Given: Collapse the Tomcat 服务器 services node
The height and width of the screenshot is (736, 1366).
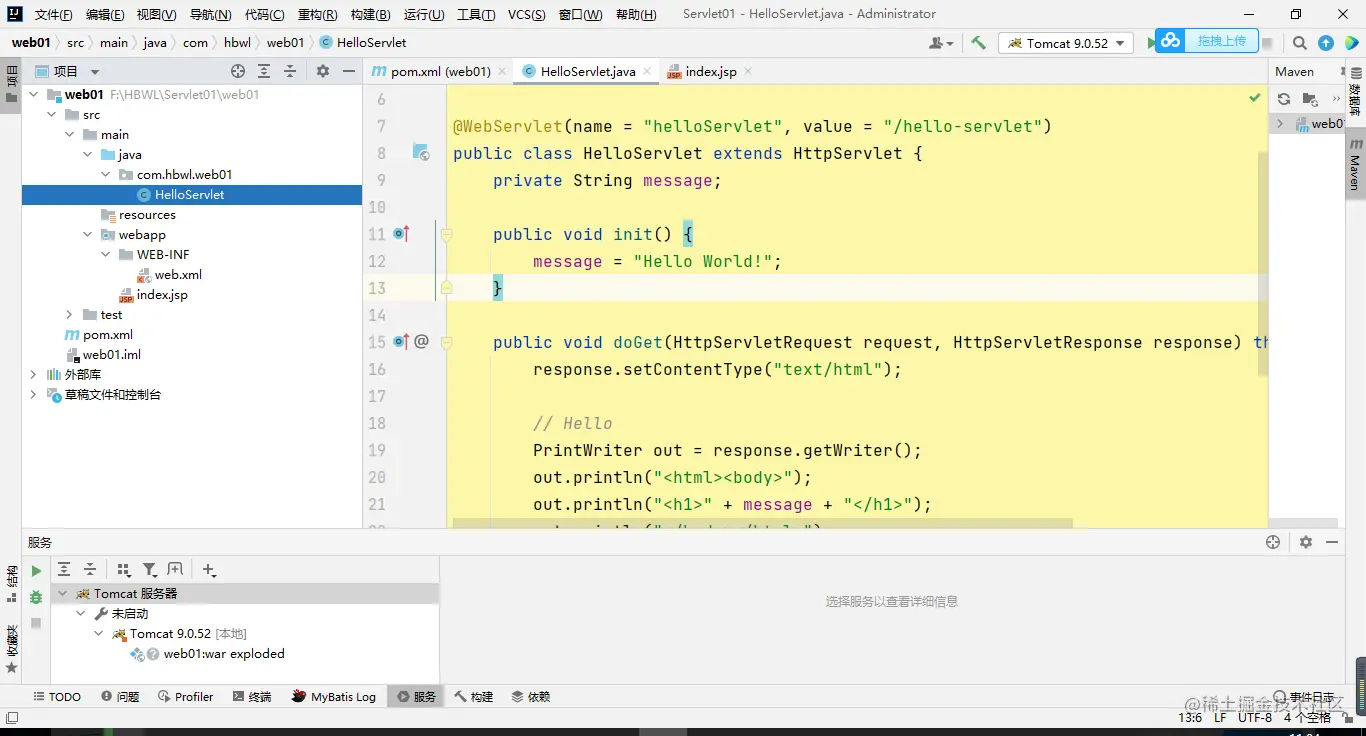Looking at the screenshot, I should pos(63,594).
